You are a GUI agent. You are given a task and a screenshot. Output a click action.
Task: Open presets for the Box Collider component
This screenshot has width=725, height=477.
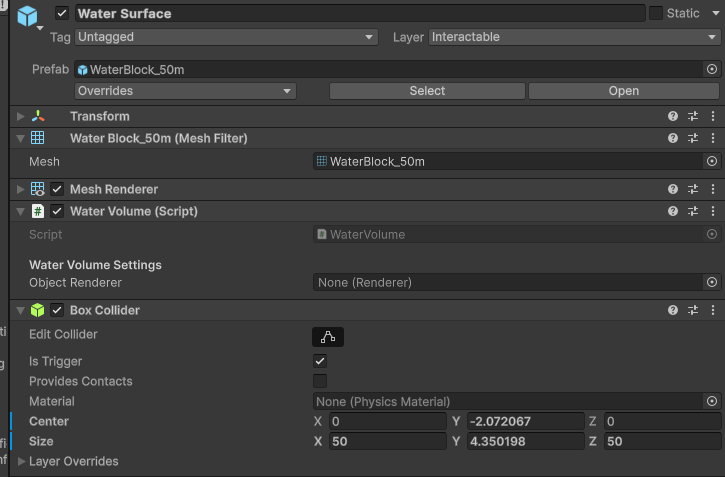[x=693, y=310]
